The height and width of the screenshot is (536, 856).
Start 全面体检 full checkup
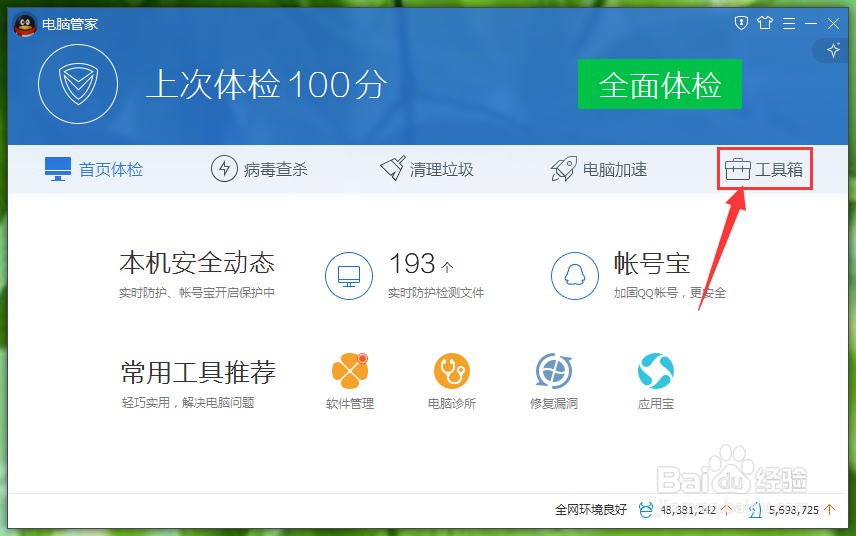pyautogui.click(x=659, y=84)
